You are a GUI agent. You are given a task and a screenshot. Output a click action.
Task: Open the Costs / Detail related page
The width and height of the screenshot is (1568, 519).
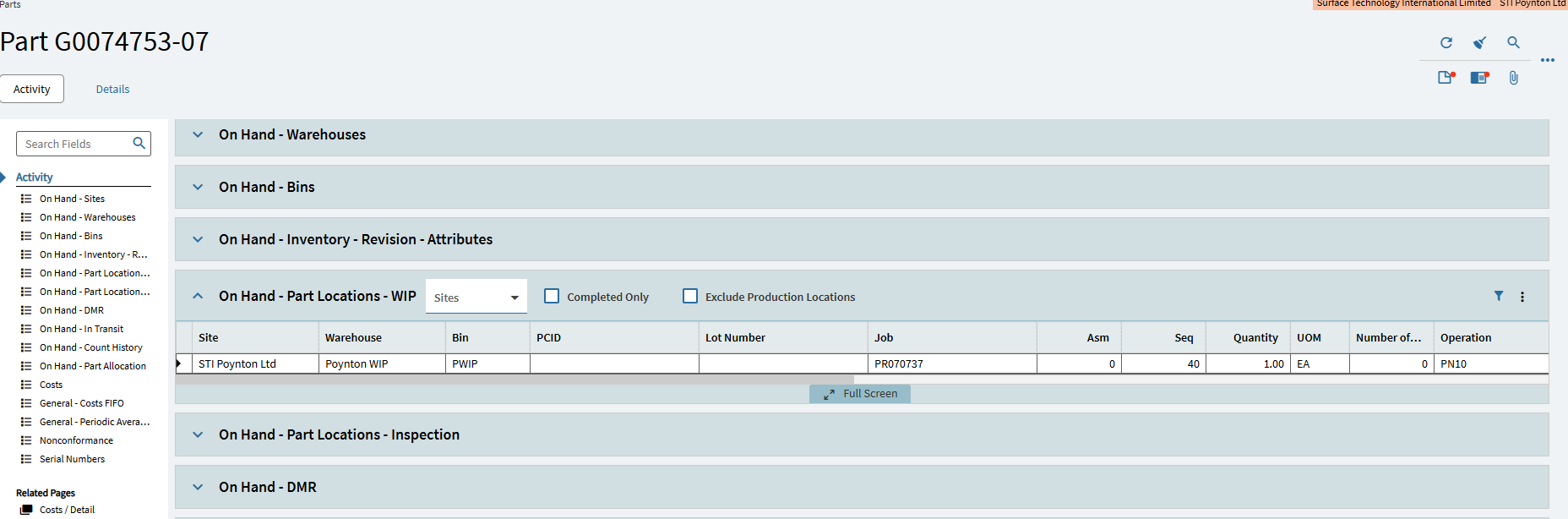pyautogui.click(x=67, y=510)
